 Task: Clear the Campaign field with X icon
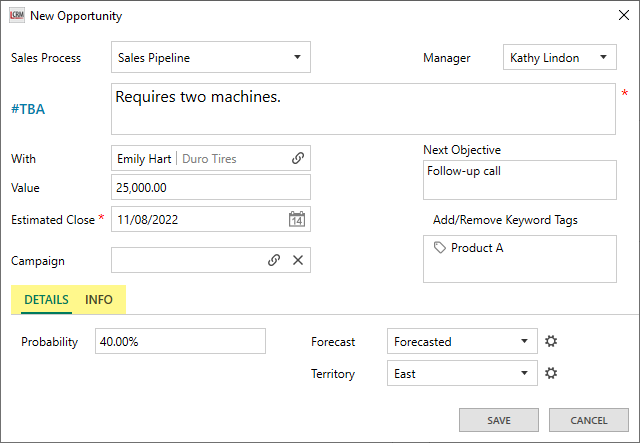tap(297, 260)
